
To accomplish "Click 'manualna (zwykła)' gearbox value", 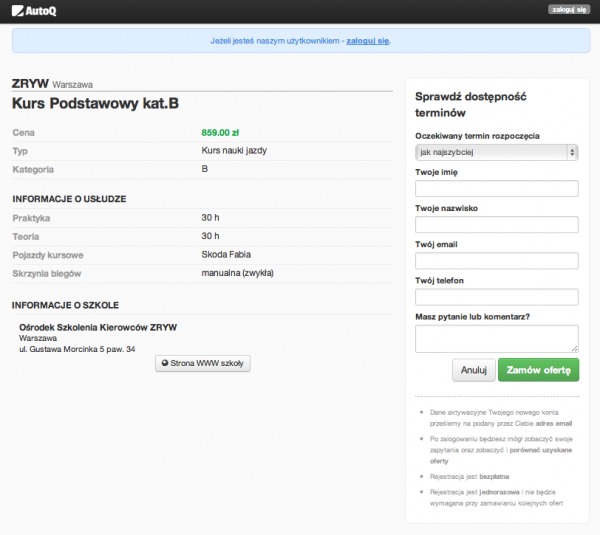I will click(238, 273).
